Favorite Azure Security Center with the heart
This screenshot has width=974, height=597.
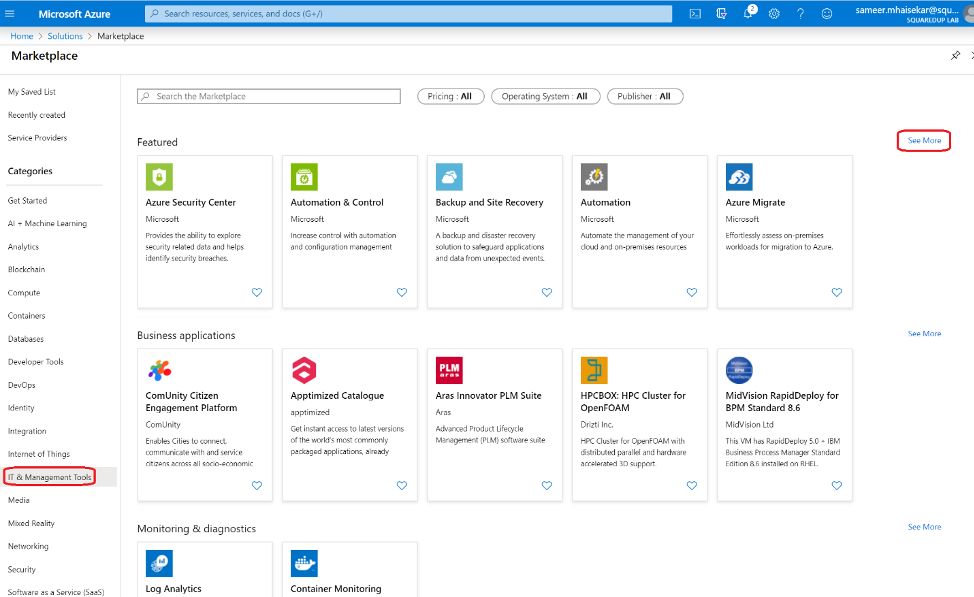(x=257, y=292)
